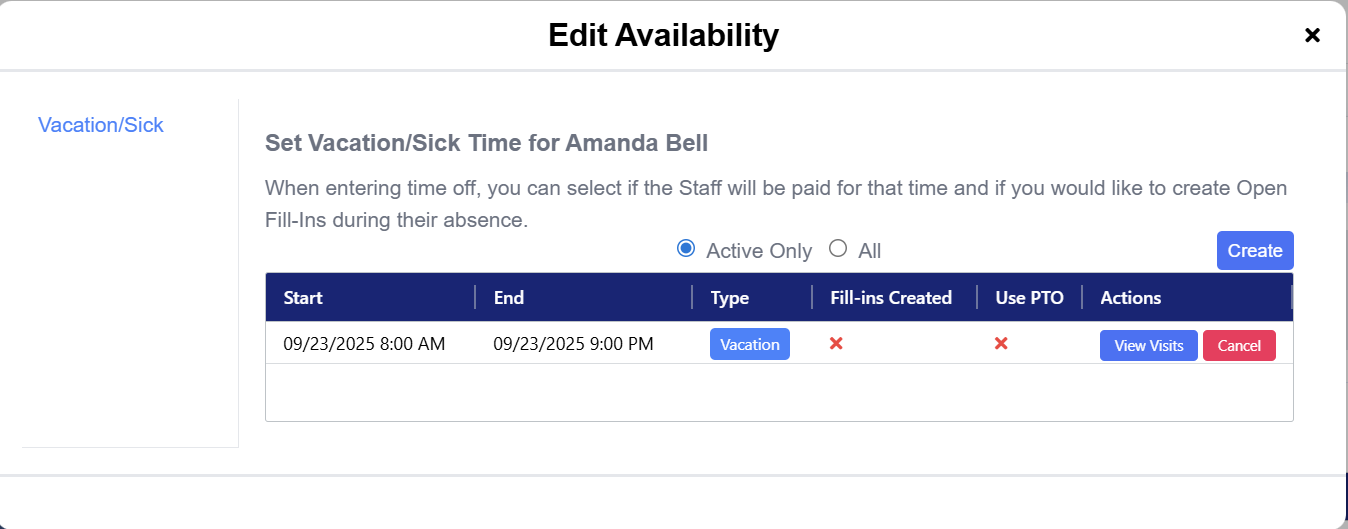Click the Fill-ins Created column header
Screen dimensions: 1348x529
click(891, 297)
